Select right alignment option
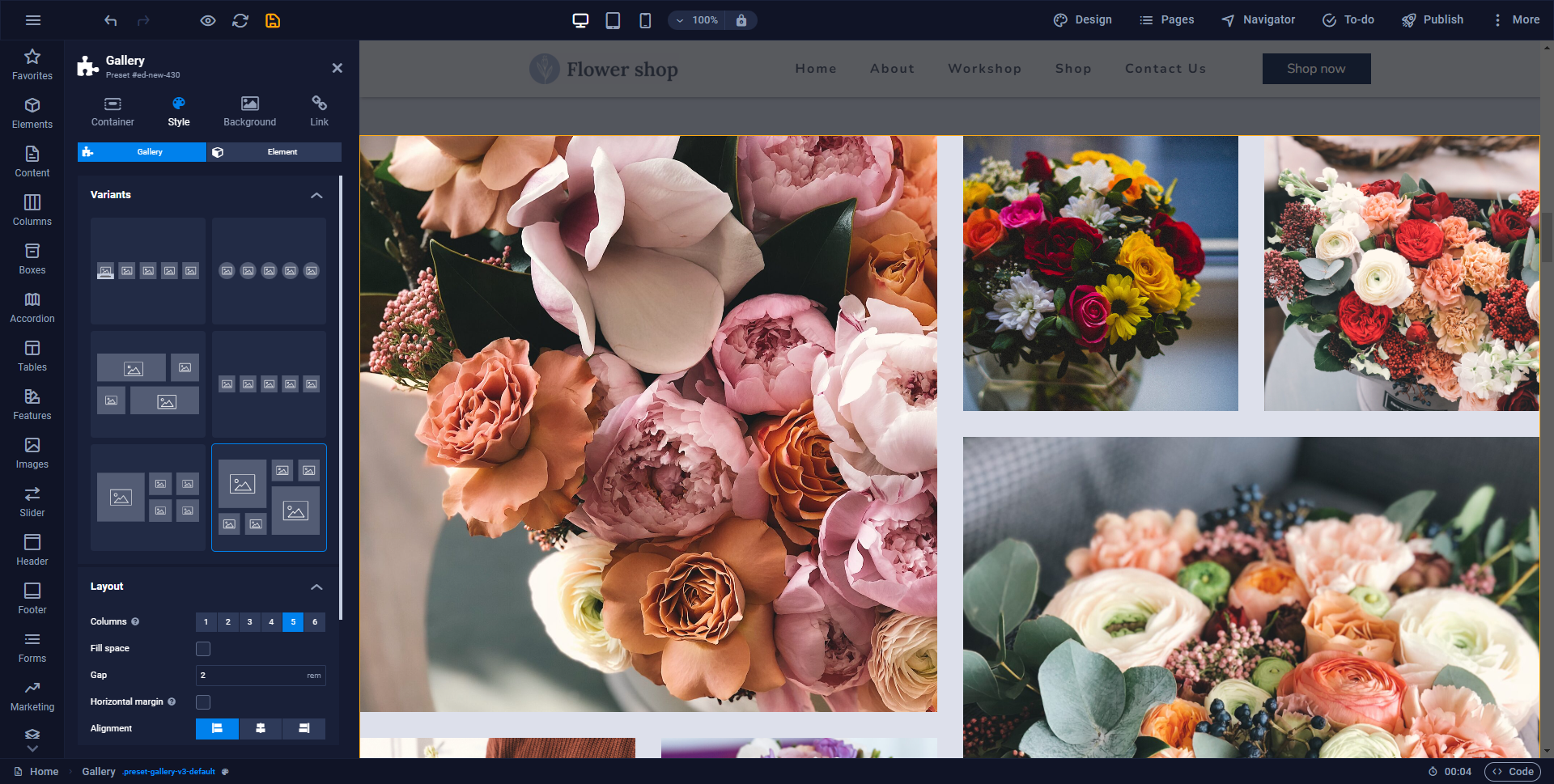This screenshot has width=1554, height=784. pyautogui.click(x=304, y=729)
